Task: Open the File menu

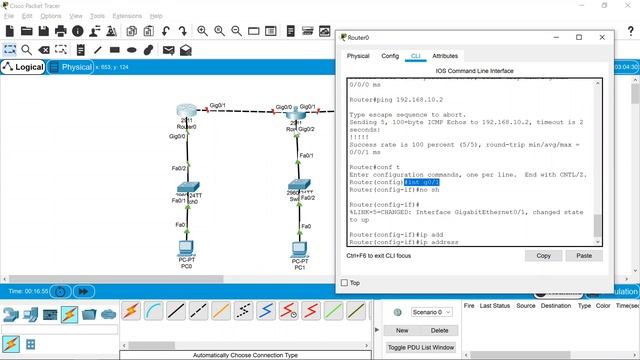Action: (x=9, y=16)
